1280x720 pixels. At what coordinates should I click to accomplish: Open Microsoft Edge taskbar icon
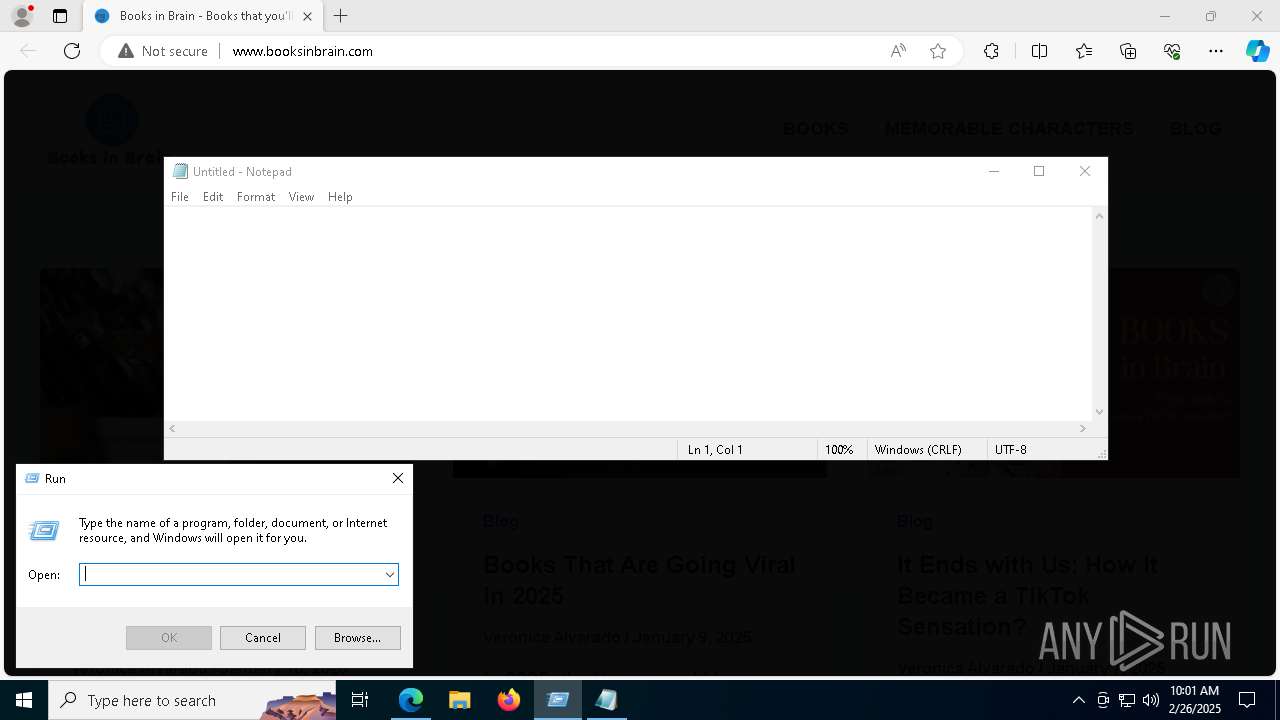coord(411,700)
